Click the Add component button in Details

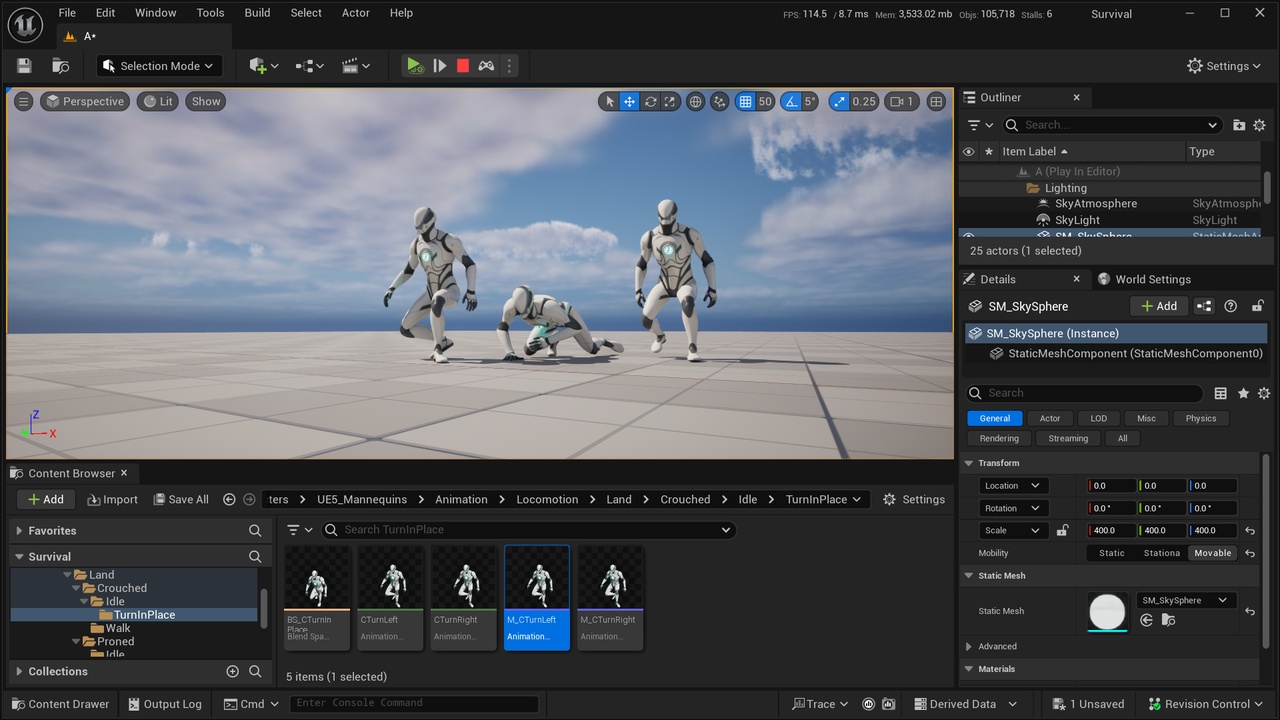[x=1159, y=306]
